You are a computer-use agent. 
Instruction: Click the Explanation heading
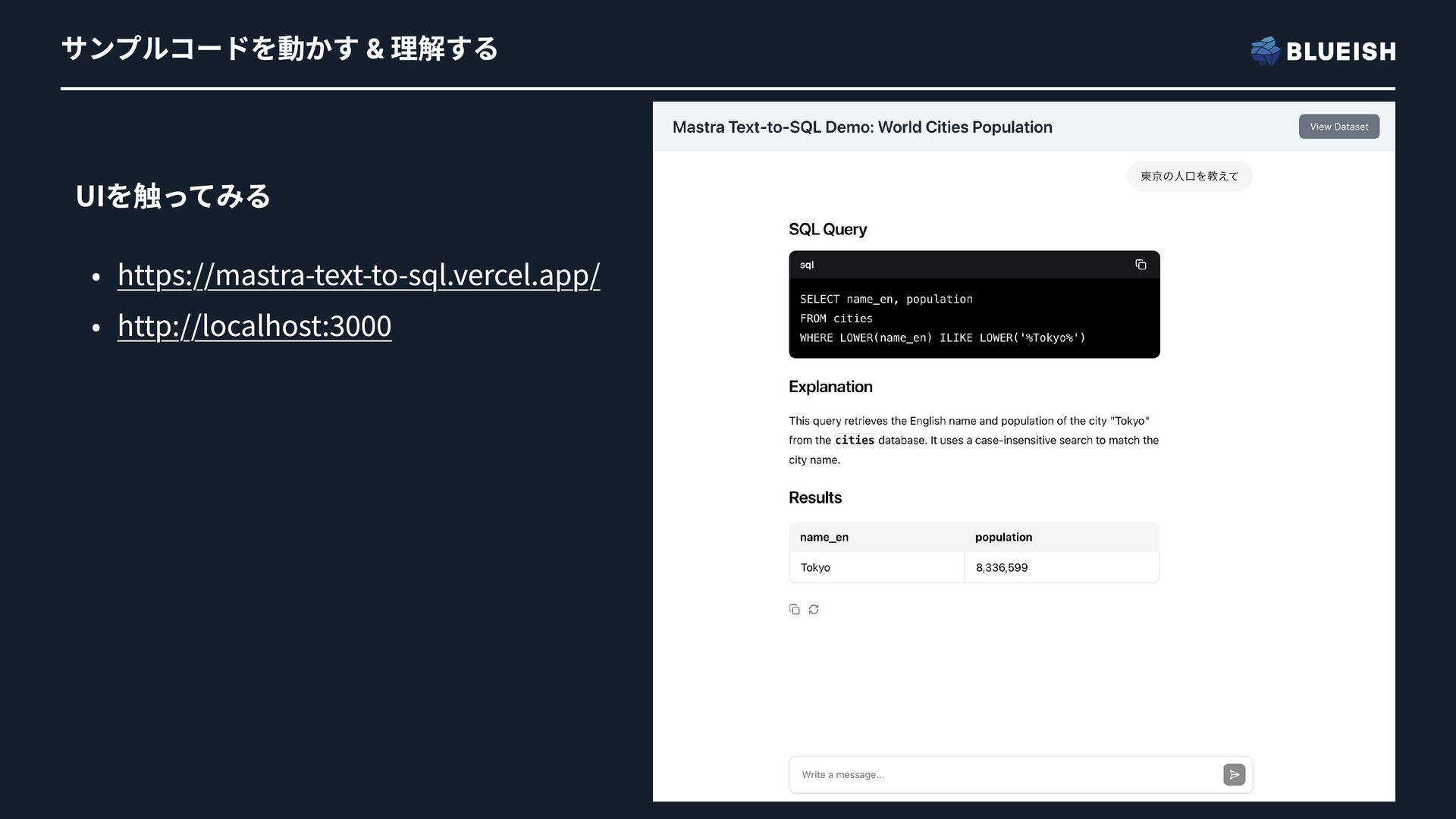[830, 387]
